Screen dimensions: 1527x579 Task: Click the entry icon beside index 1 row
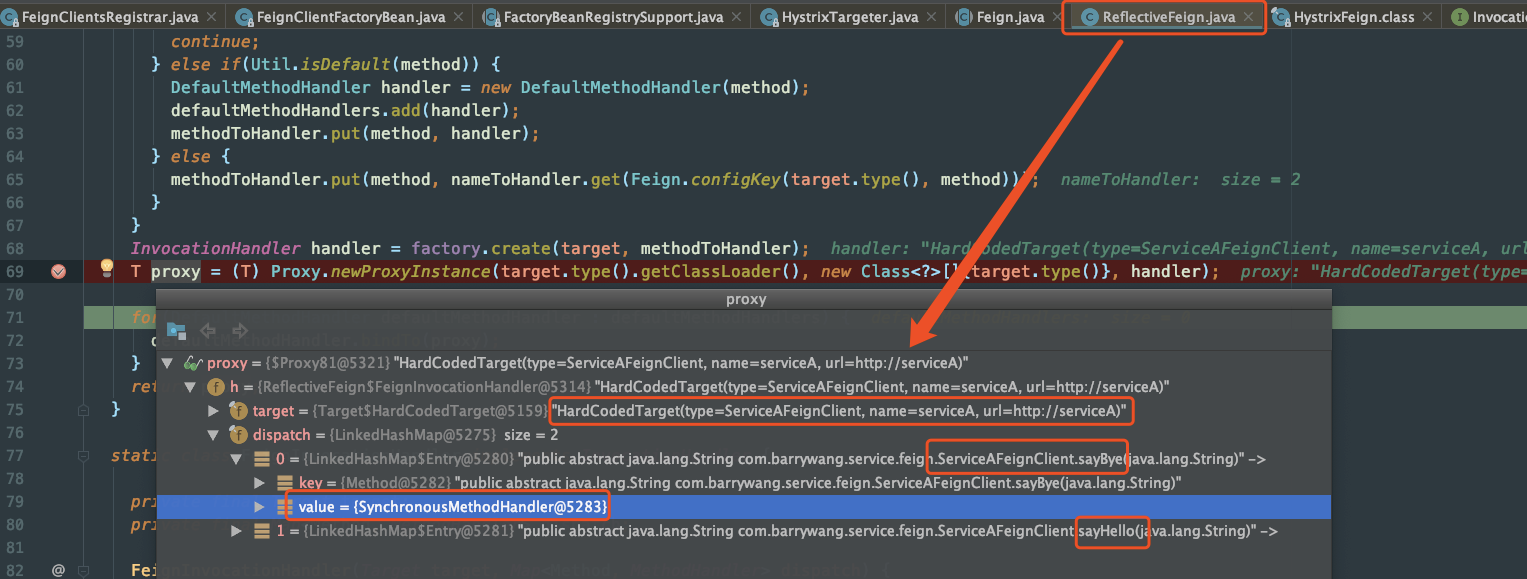coord(260,531)
